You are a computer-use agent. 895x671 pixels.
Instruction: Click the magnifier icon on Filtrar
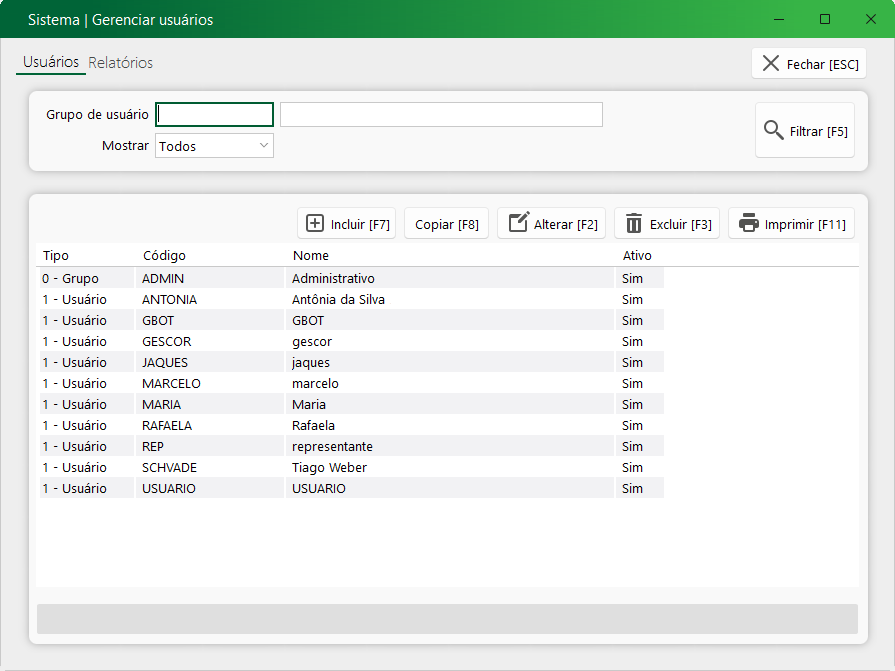click(773, 131)
